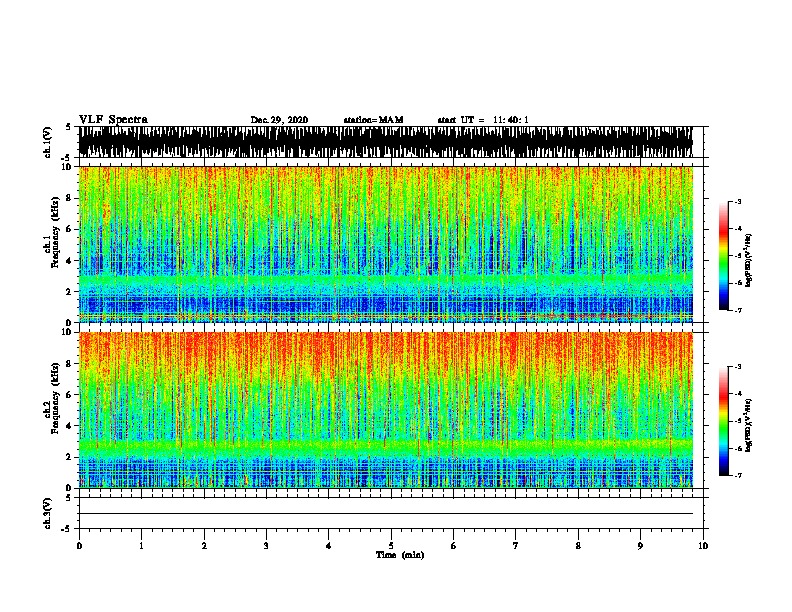Viewport: 792px width, 612px height.
Task: Click the ch.1 waveform strip at the top
Action: point(385,142)
